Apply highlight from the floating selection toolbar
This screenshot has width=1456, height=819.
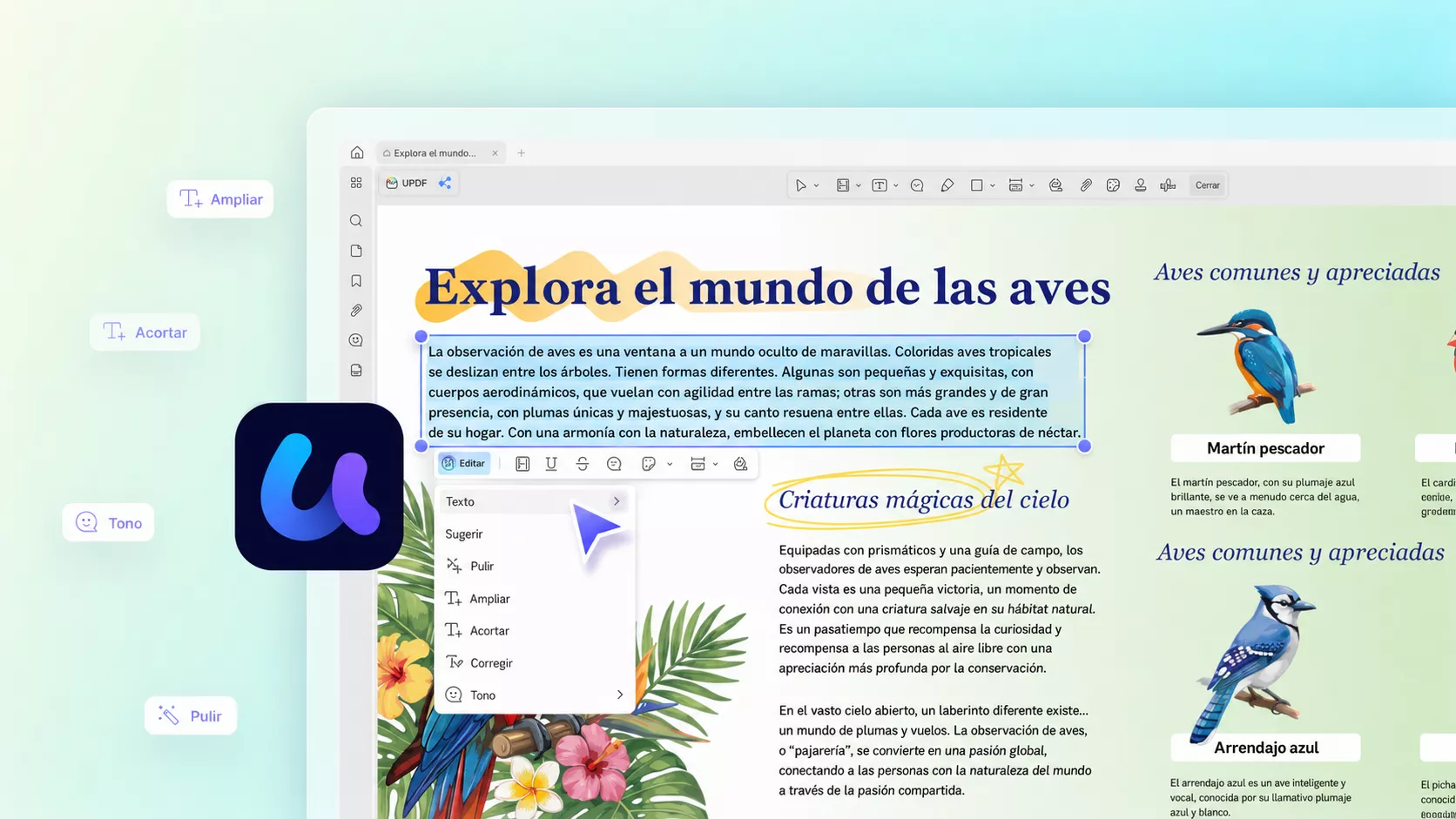pos(522,464)
